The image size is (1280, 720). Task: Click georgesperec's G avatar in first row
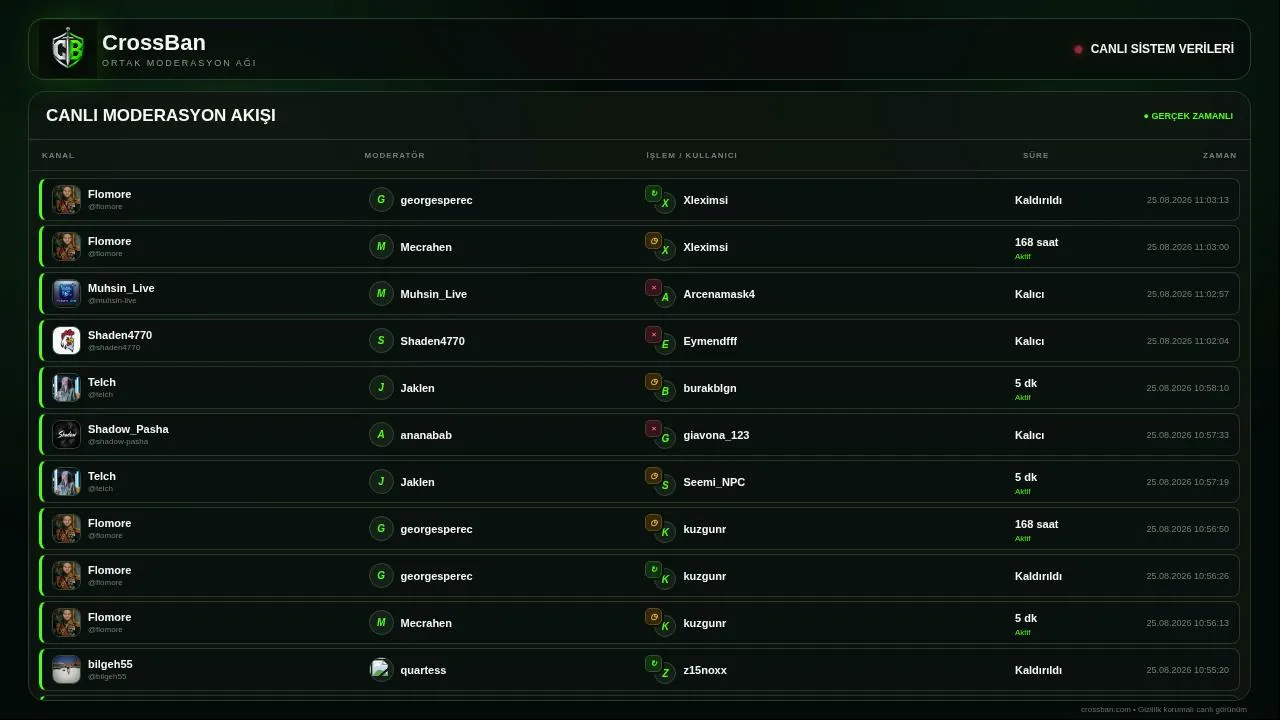click(381, 199)
